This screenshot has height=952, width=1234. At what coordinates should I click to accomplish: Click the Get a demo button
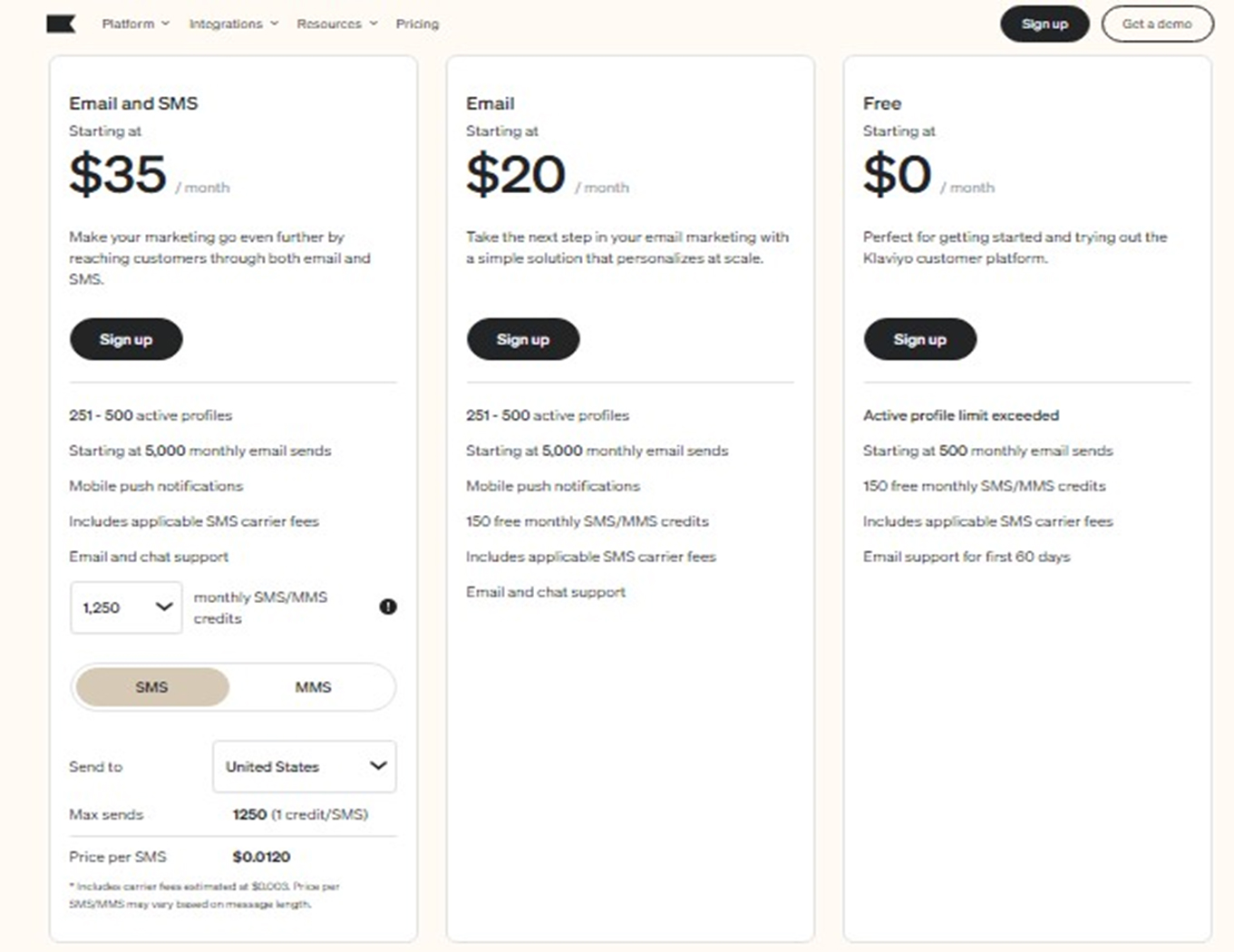coord(1157,24)
